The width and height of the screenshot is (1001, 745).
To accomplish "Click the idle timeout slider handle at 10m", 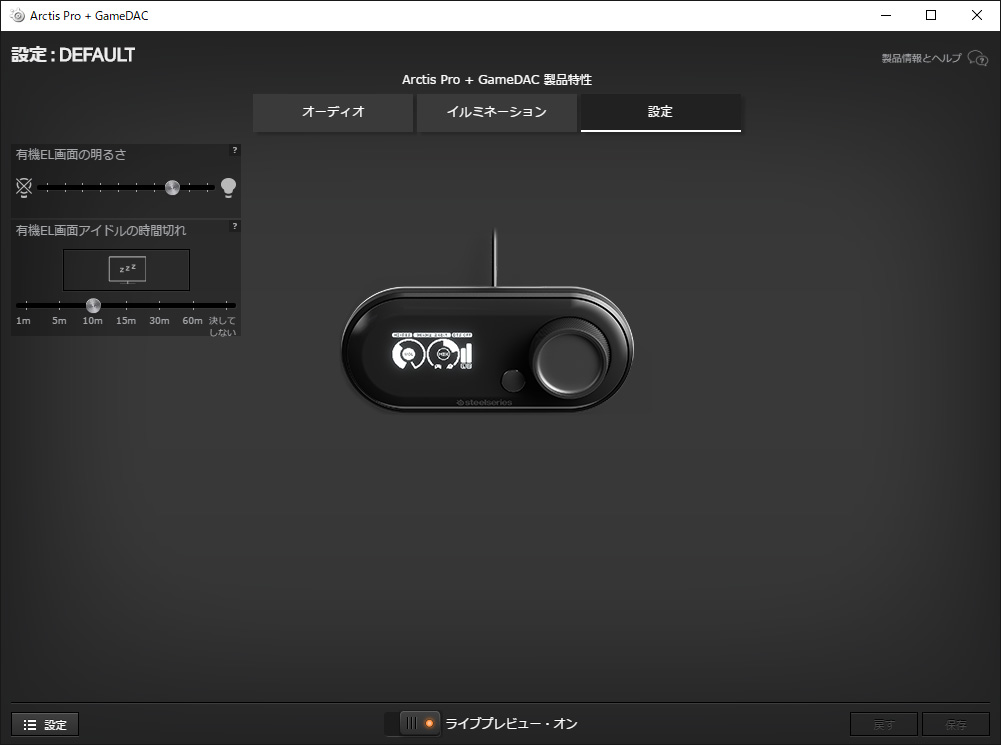I will 93,305.
